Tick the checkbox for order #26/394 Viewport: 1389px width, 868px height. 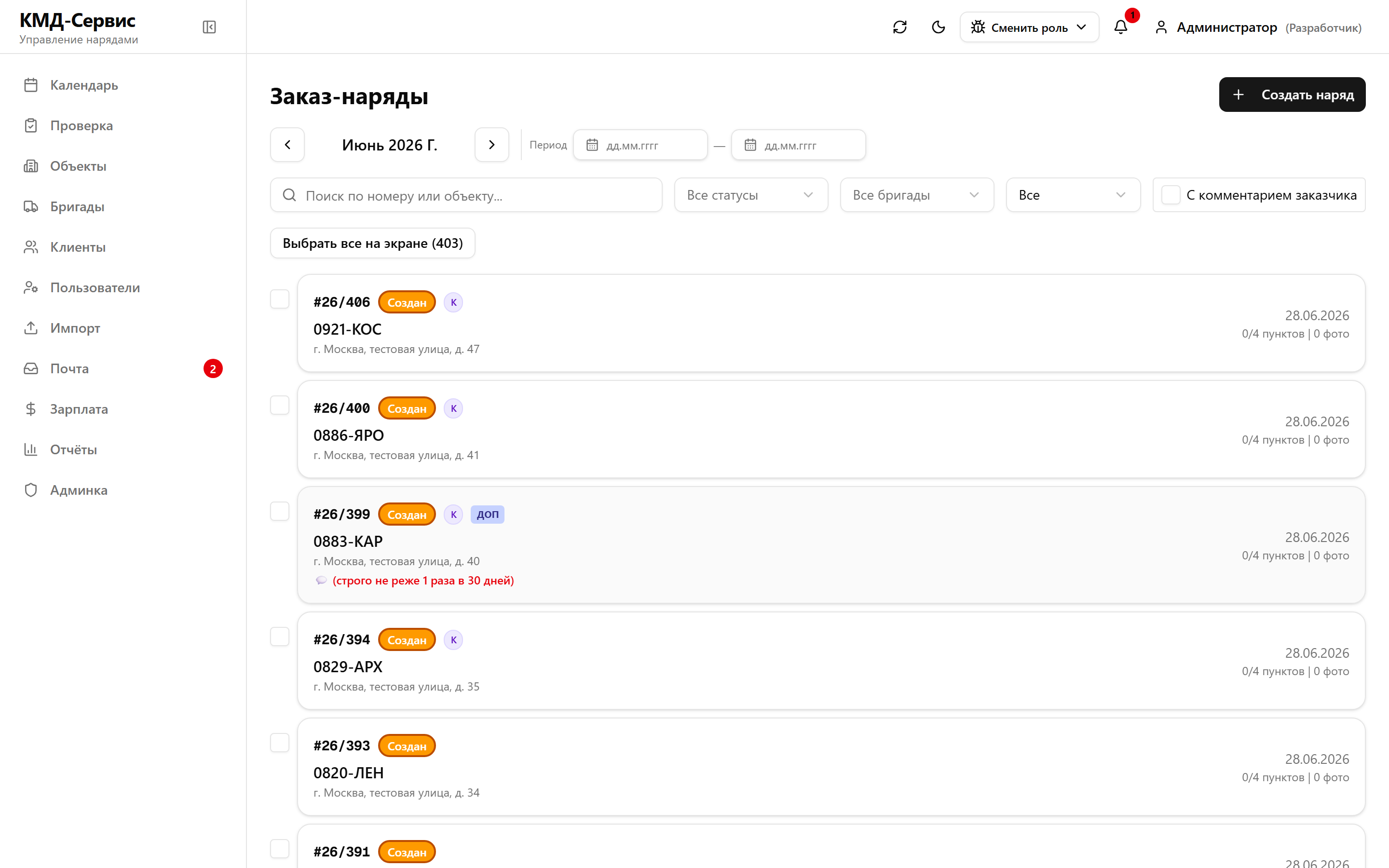tap(280, 637)
